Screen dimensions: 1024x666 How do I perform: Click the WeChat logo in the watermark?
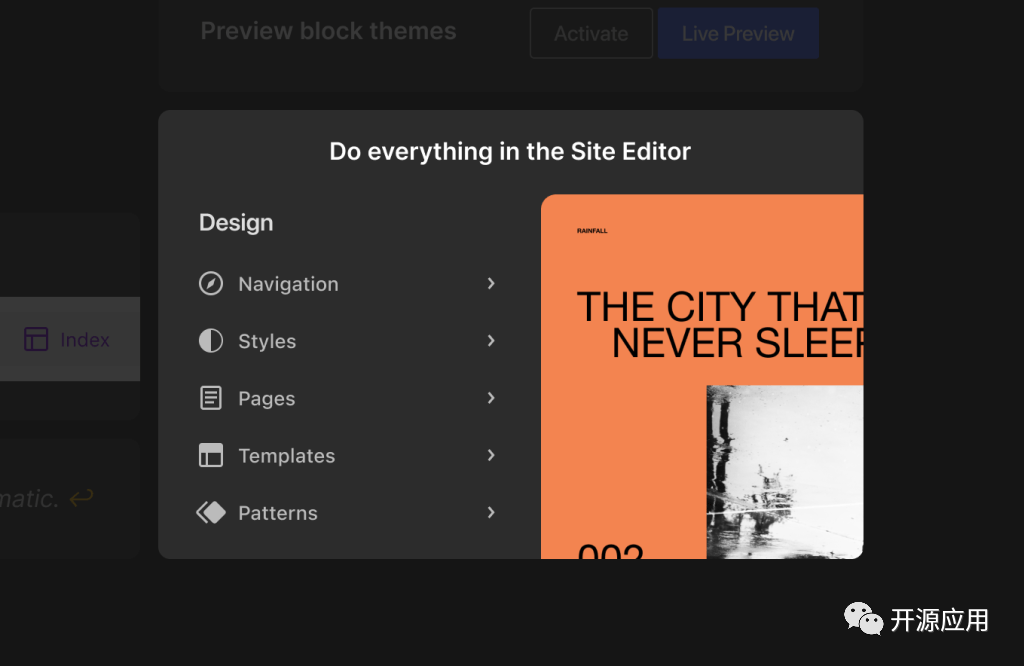(863, 619)
